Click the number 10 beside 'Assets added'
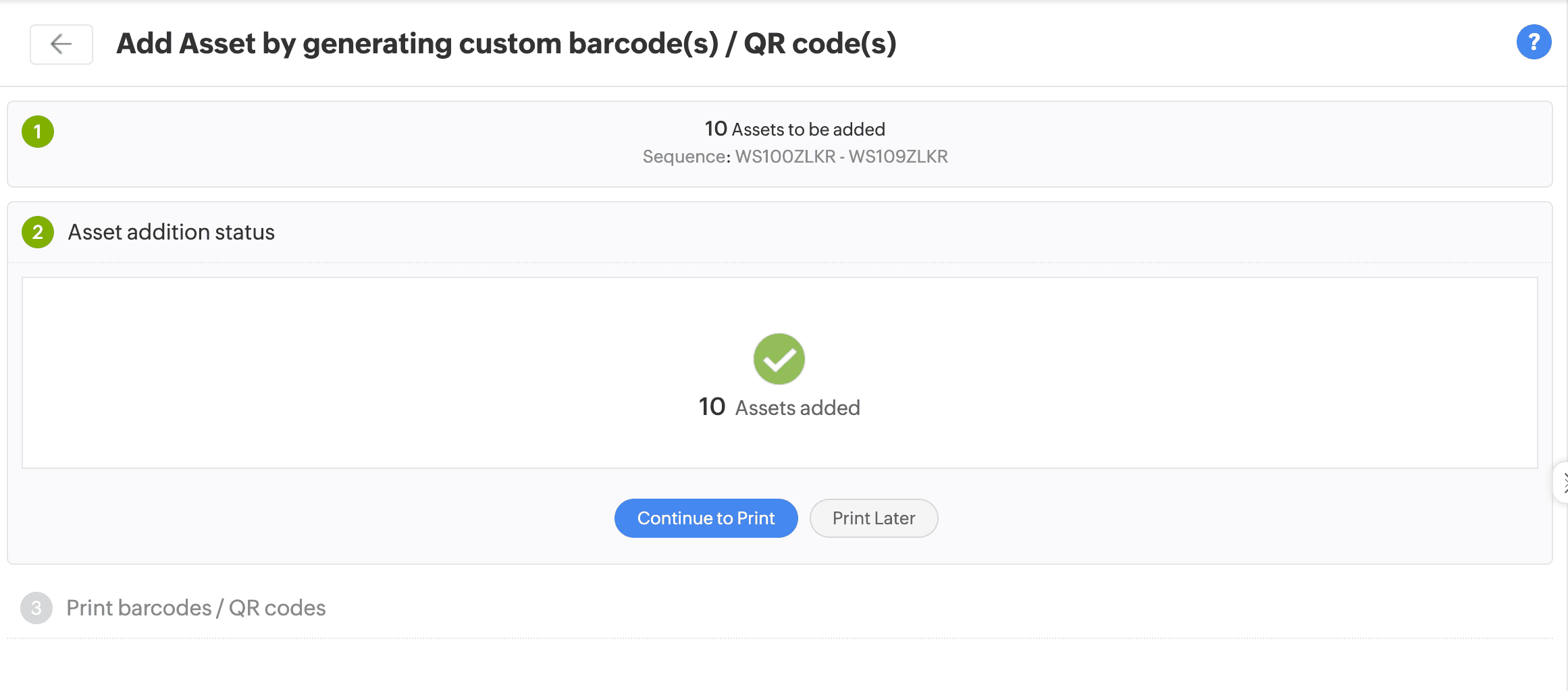Screen dimensions: 1568x691 [x=712, y=407]
